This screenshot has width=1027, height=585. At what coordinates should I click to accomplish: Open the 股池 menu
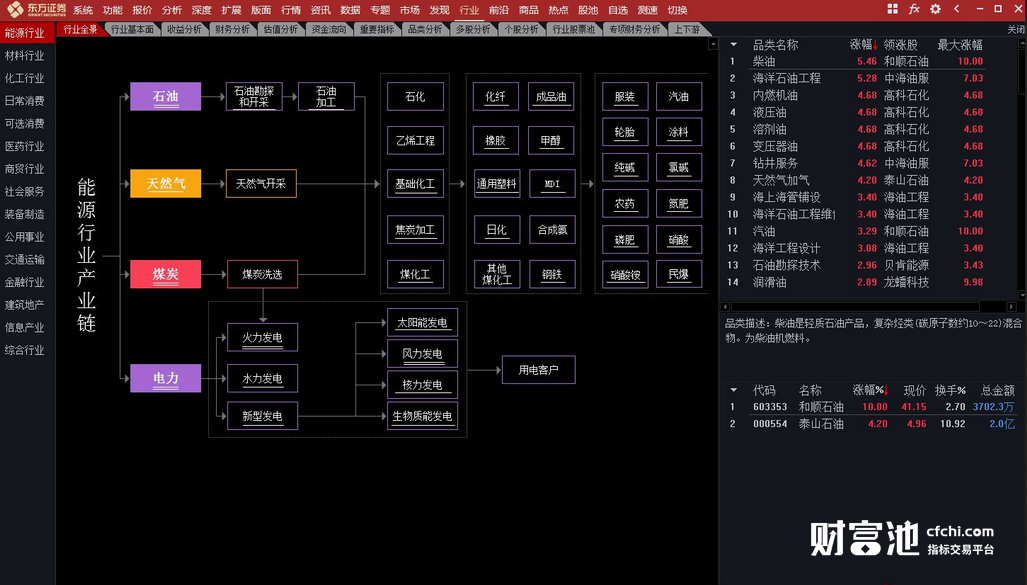point(588,10)
